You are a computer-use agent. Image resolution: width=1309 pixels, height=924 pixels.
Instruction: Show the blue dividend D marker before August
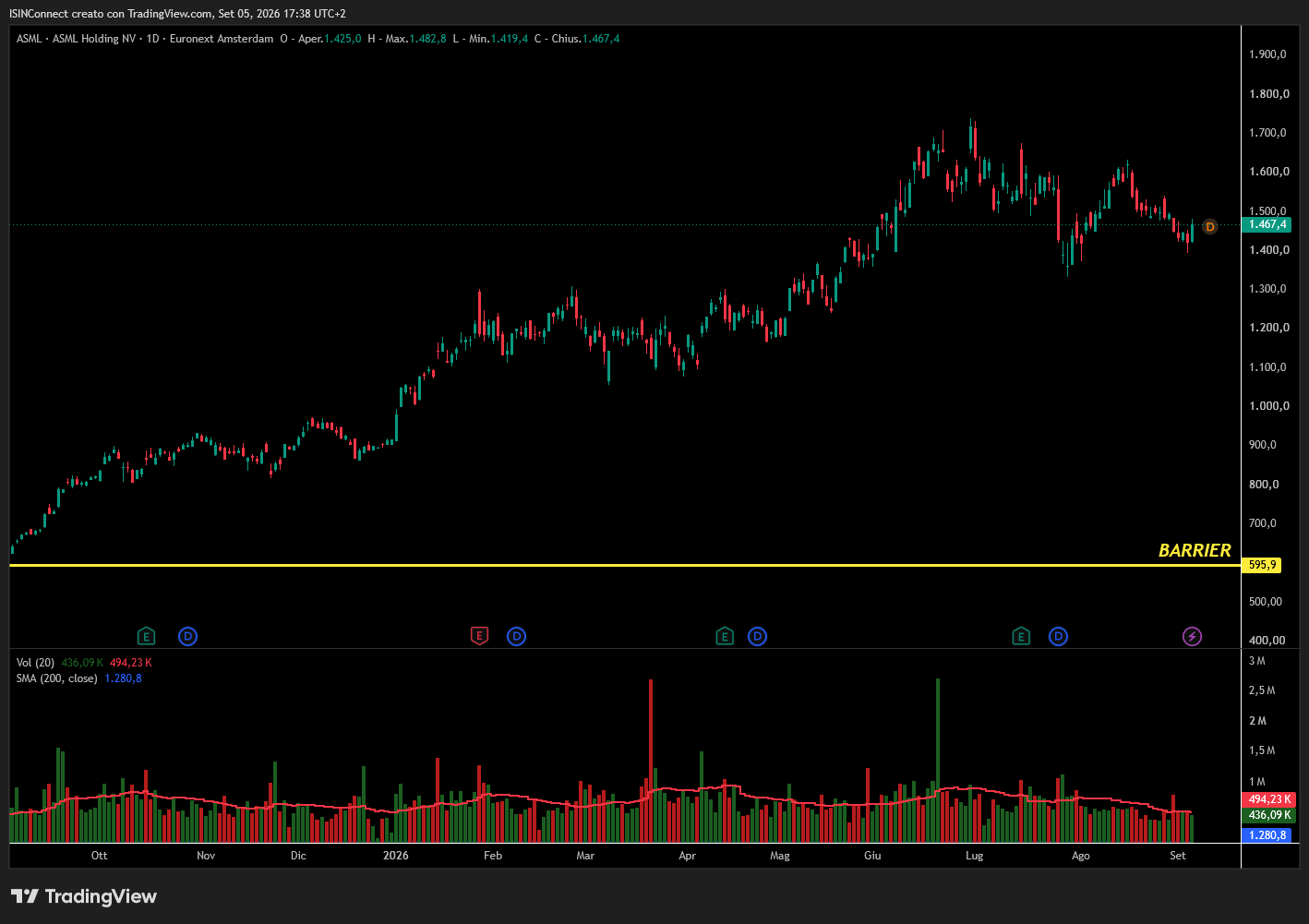1058,636
